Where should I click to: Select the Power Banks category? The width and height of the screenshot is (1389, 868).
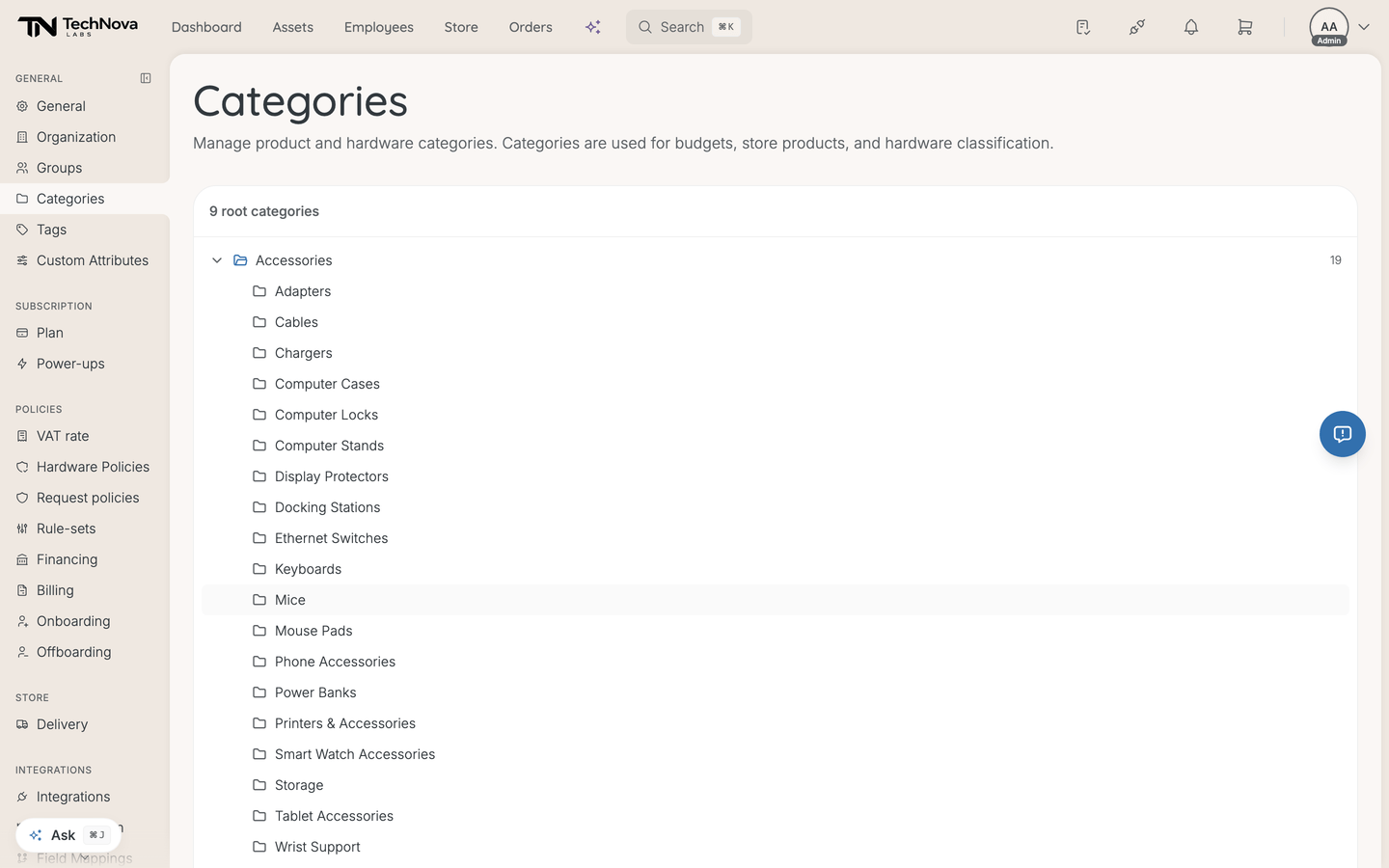[x=776, y=692]
